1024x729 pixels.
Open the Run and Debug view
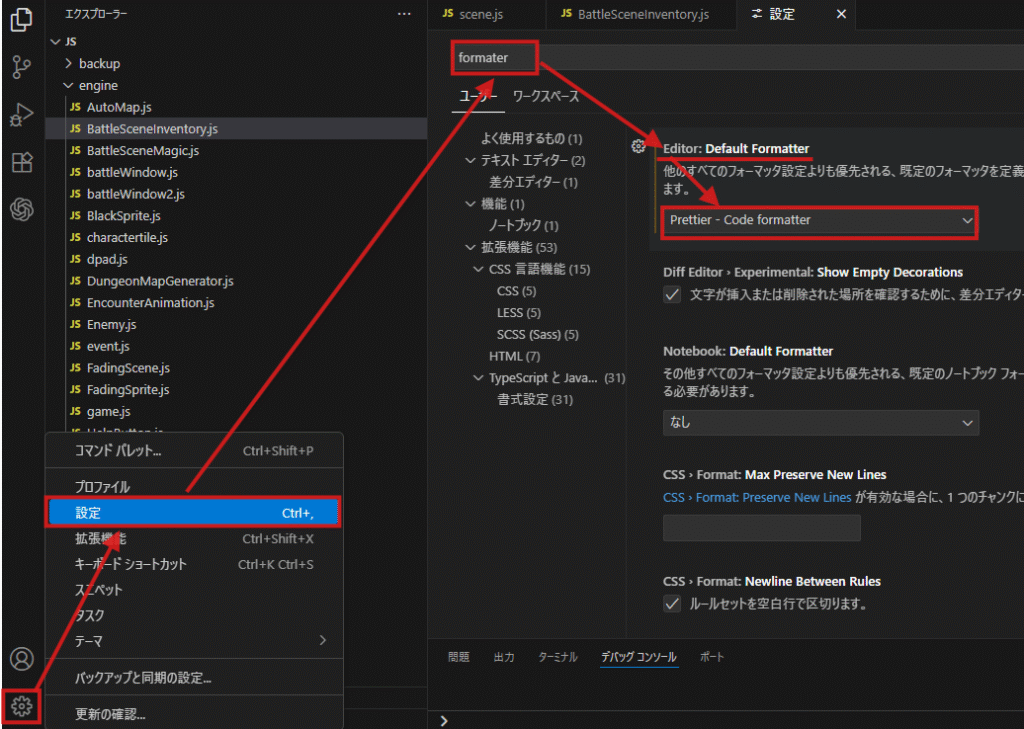(x=21, y=115)
